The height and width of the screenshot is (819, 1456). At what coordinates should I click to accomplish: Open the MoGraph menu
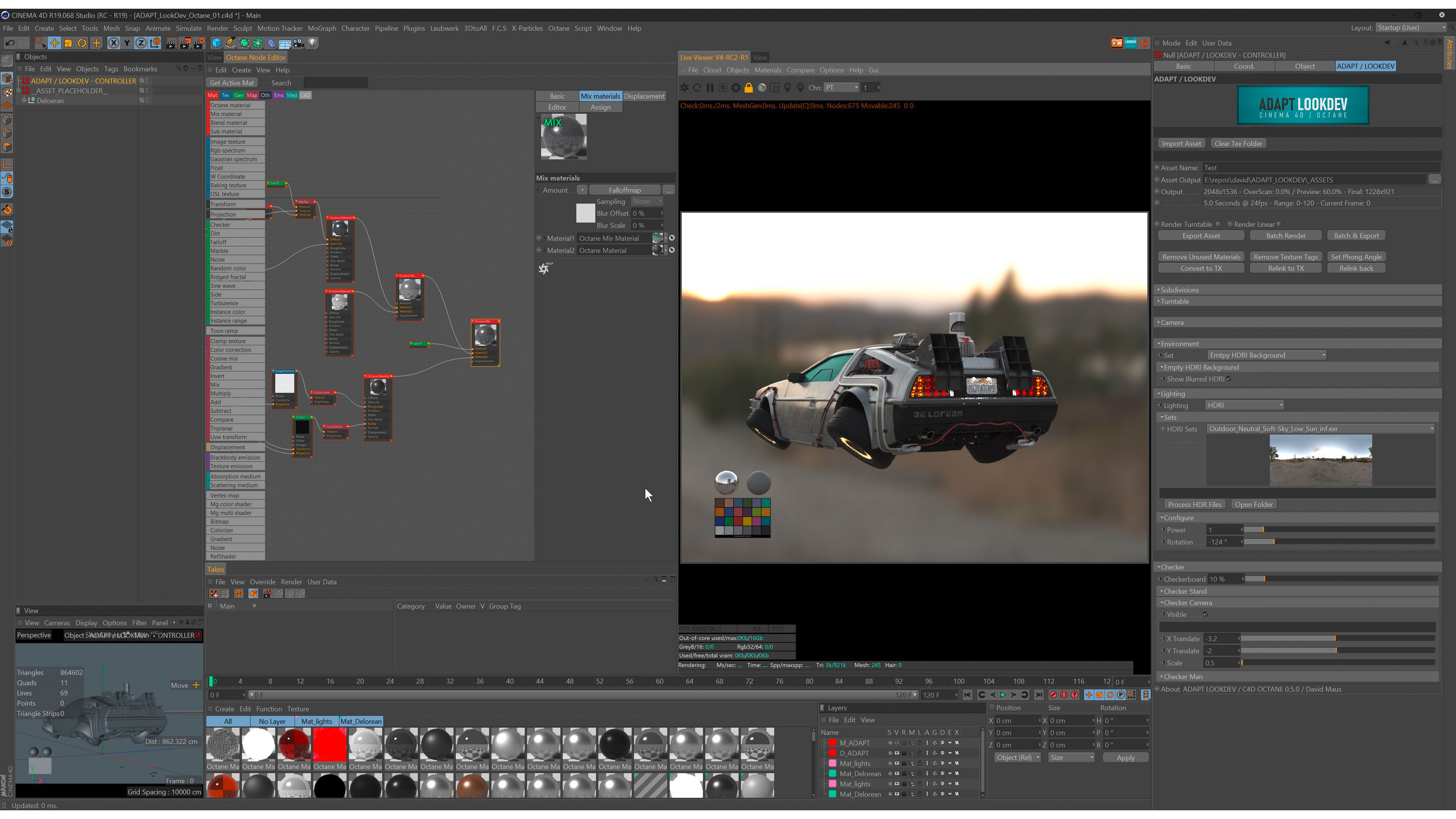point(322,28)
